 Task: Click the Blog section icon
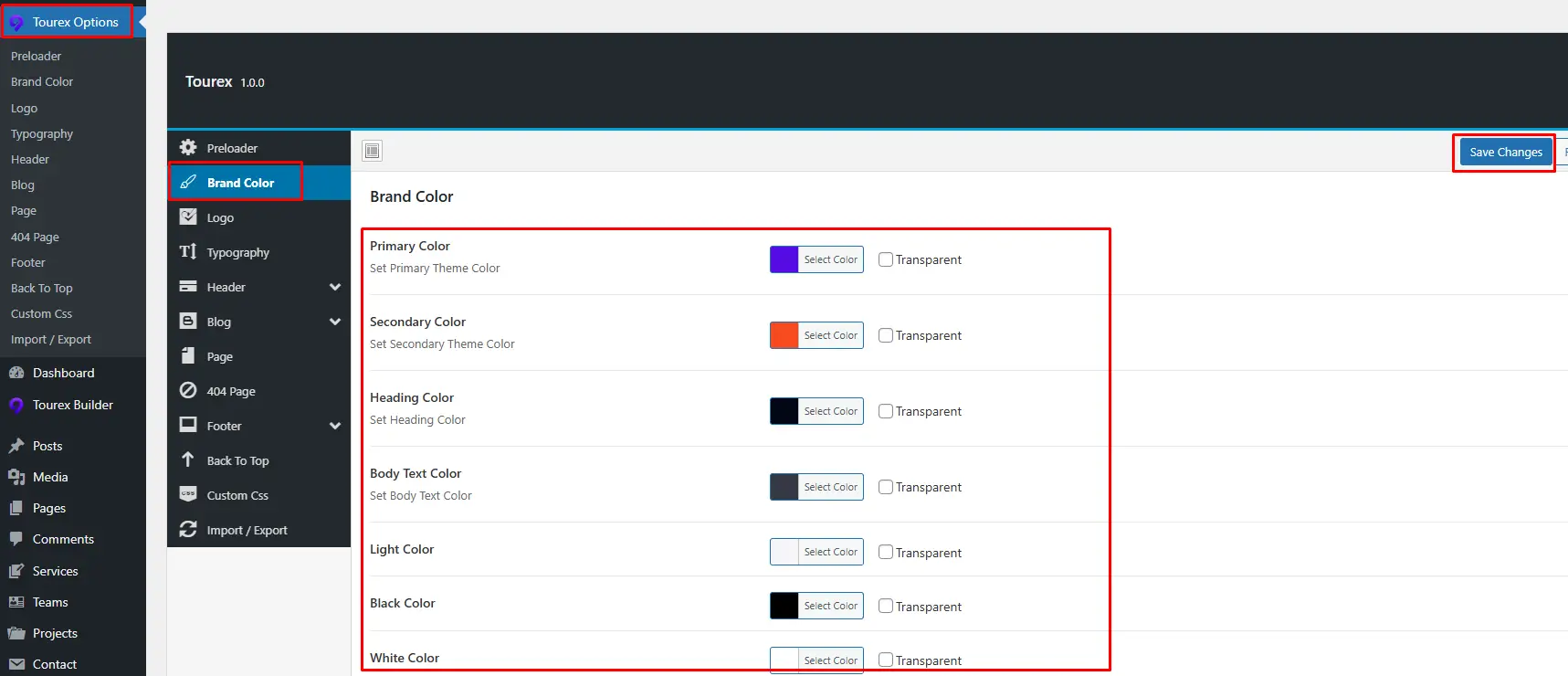188,321
